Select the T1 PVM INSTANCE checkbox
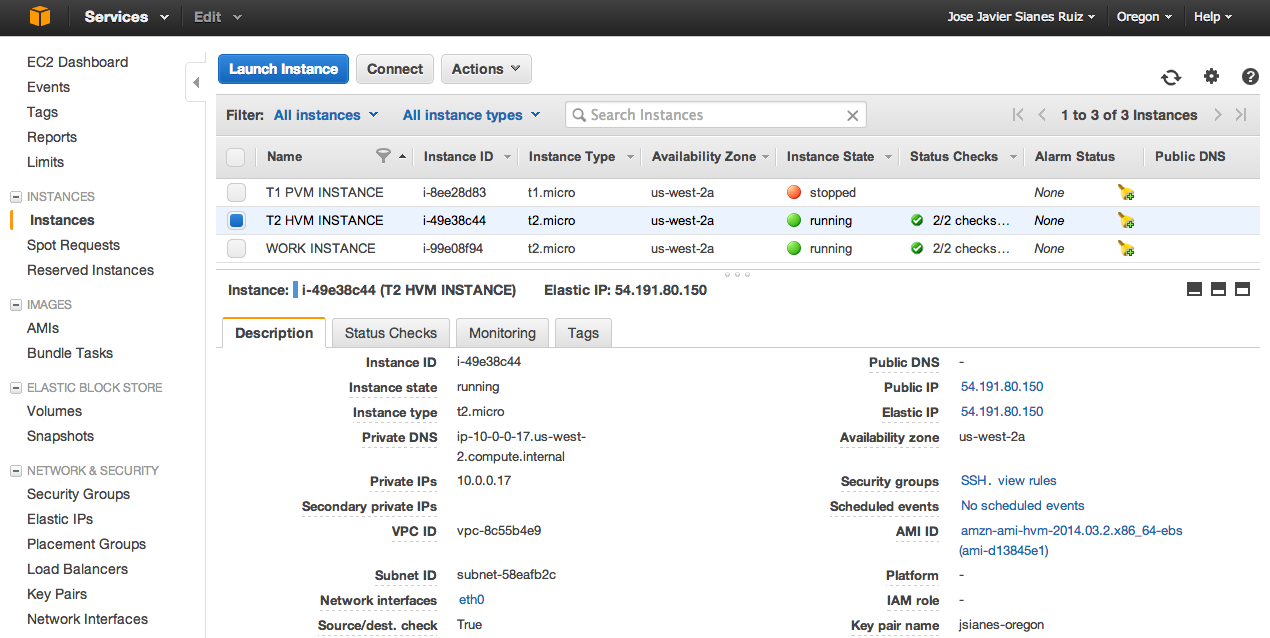Viewport: 1270px width, 638px height. (236, 193)
